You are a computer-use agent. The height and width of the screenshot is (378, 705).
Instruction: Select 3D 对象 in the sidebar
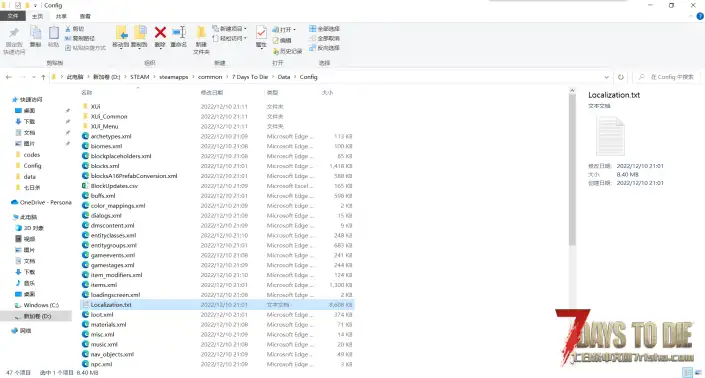34,228
